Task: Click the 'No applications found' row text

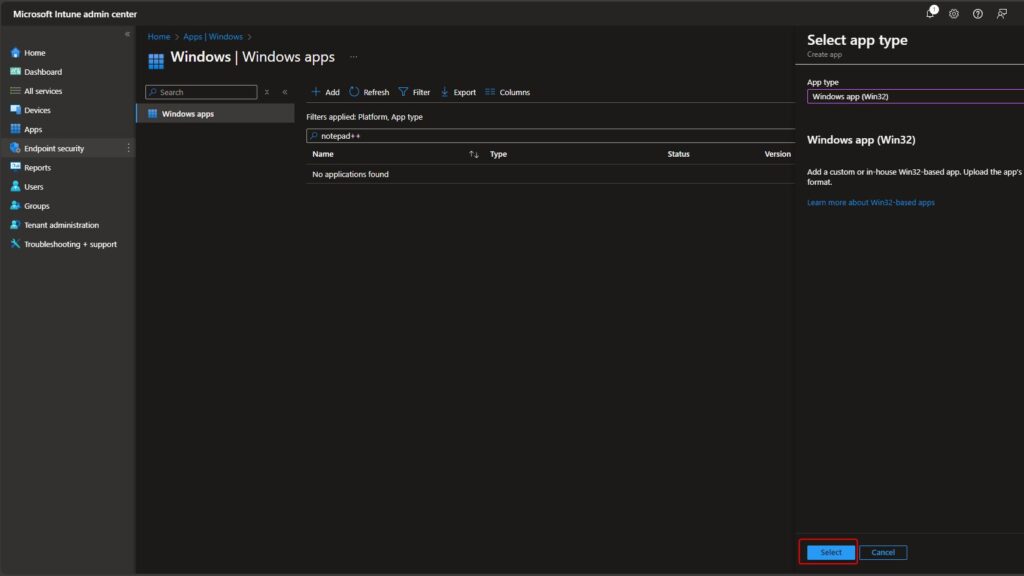Action: 350,174
